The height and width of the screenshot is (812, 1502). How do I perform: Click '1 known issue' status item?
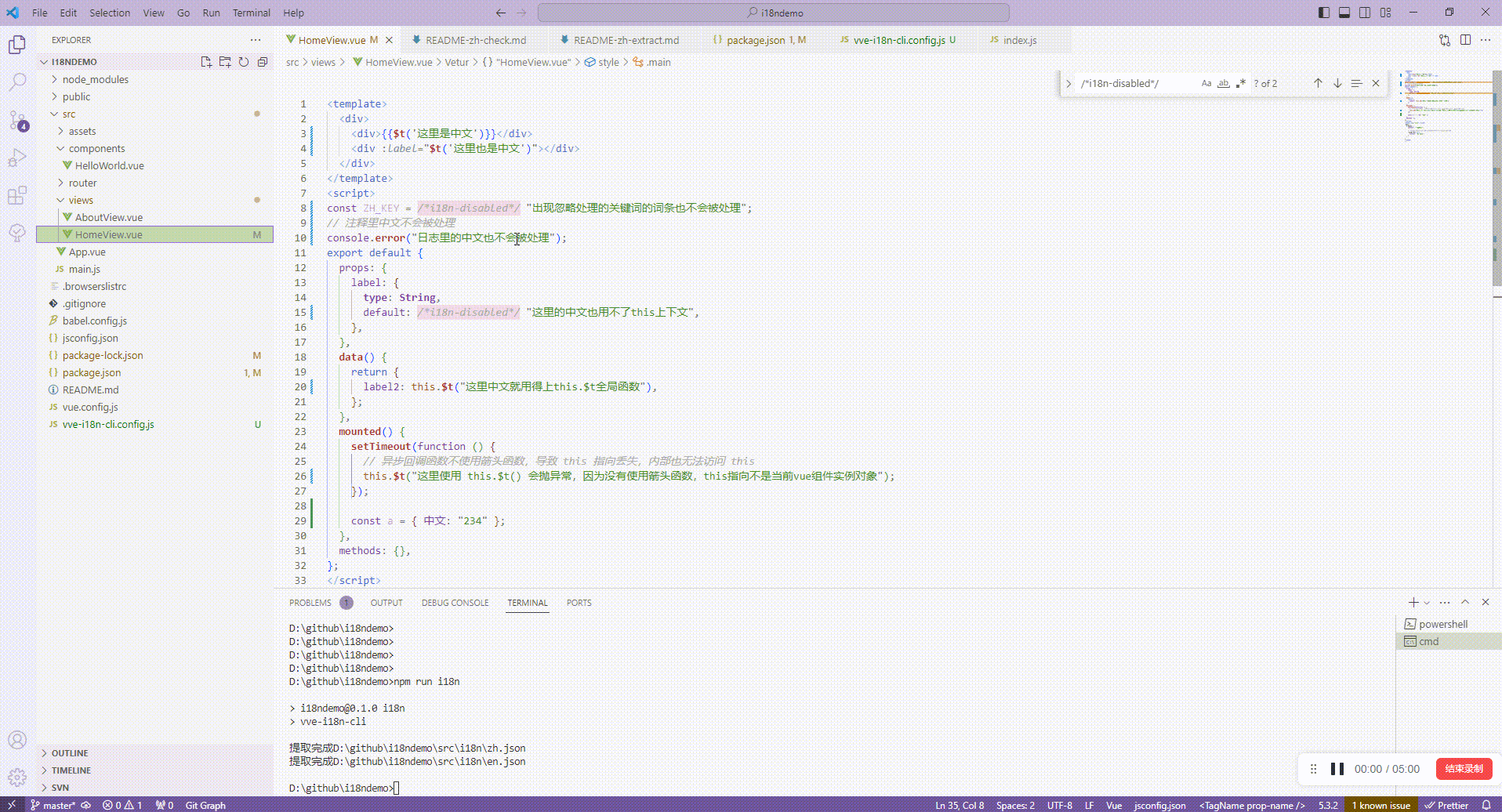point(1380,805)
